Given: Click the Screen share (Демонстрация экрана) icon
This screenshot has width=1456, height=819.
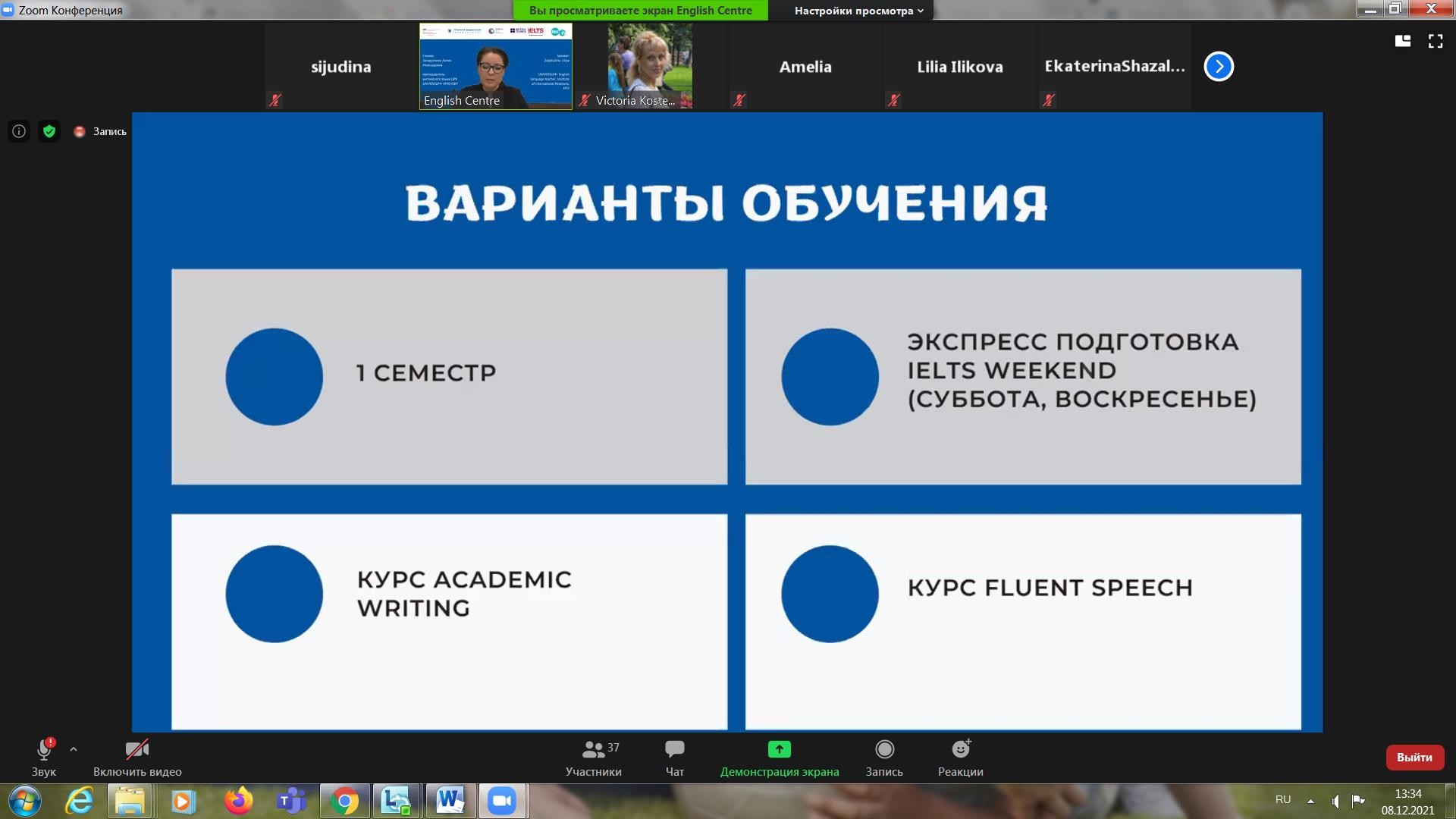Looking at the screenshot, I should click(x=779, y=750).
